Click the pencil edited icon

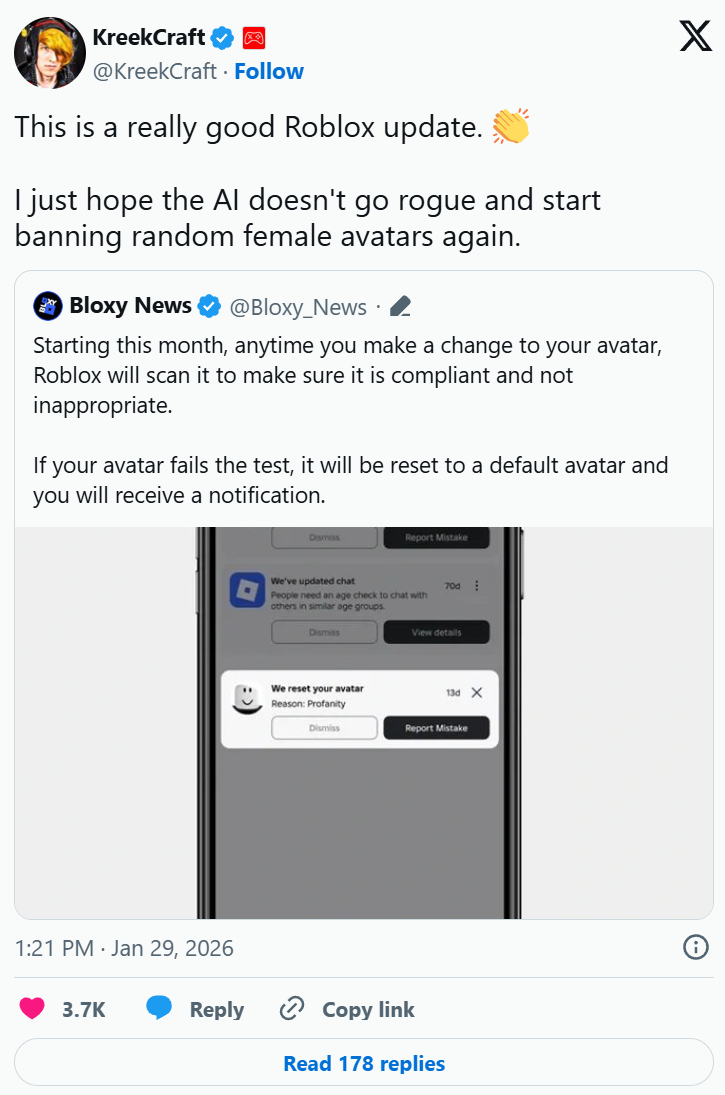click(x=401, y=306)
